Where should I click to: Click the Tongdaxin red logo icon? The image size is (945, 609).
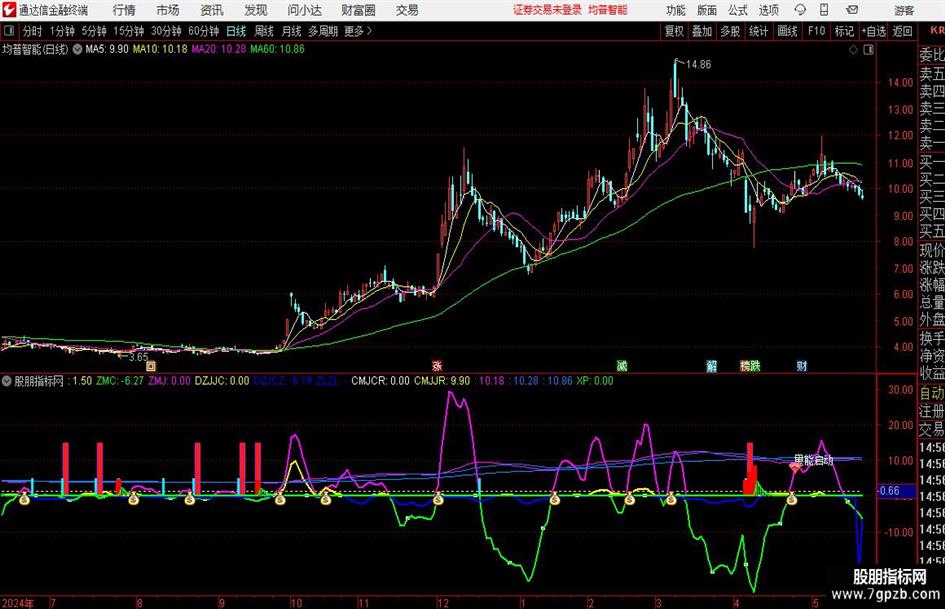[8, 10]
